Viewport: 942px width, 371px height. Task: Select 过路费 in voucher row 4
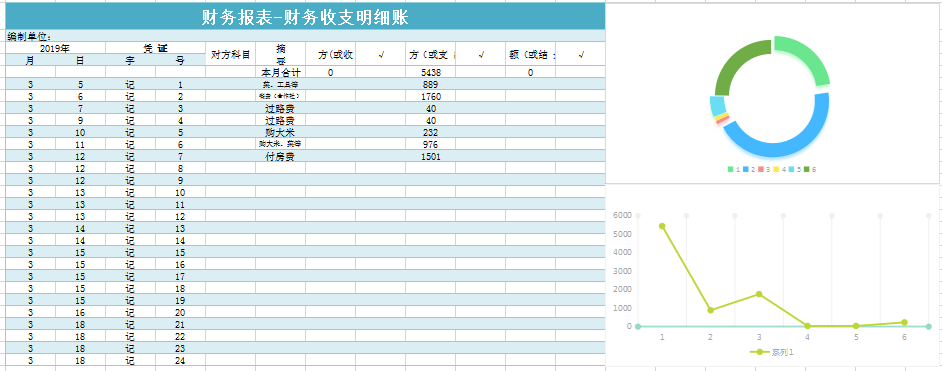click(281, 120)
